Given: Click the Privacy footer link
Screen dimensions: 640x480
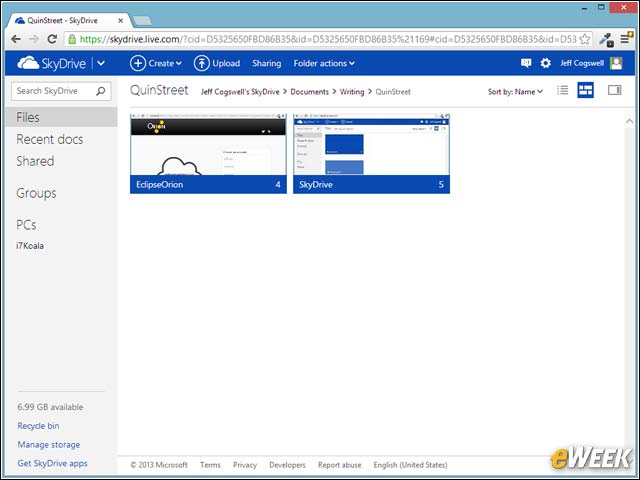Looking at the screenshot, I should (245, 465).
